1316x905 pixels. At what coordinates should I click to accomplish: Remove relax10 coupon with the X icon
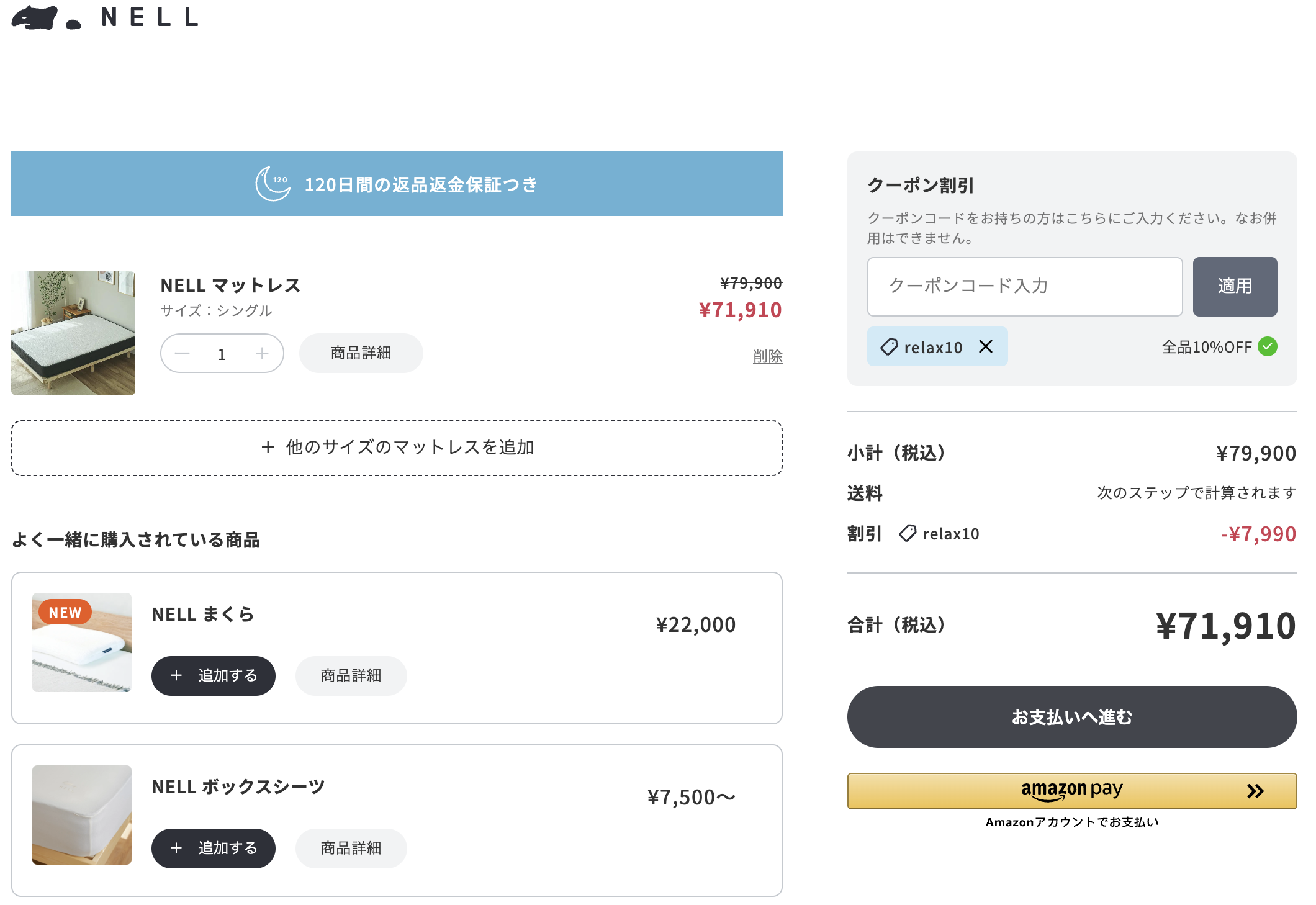(986, 346)
